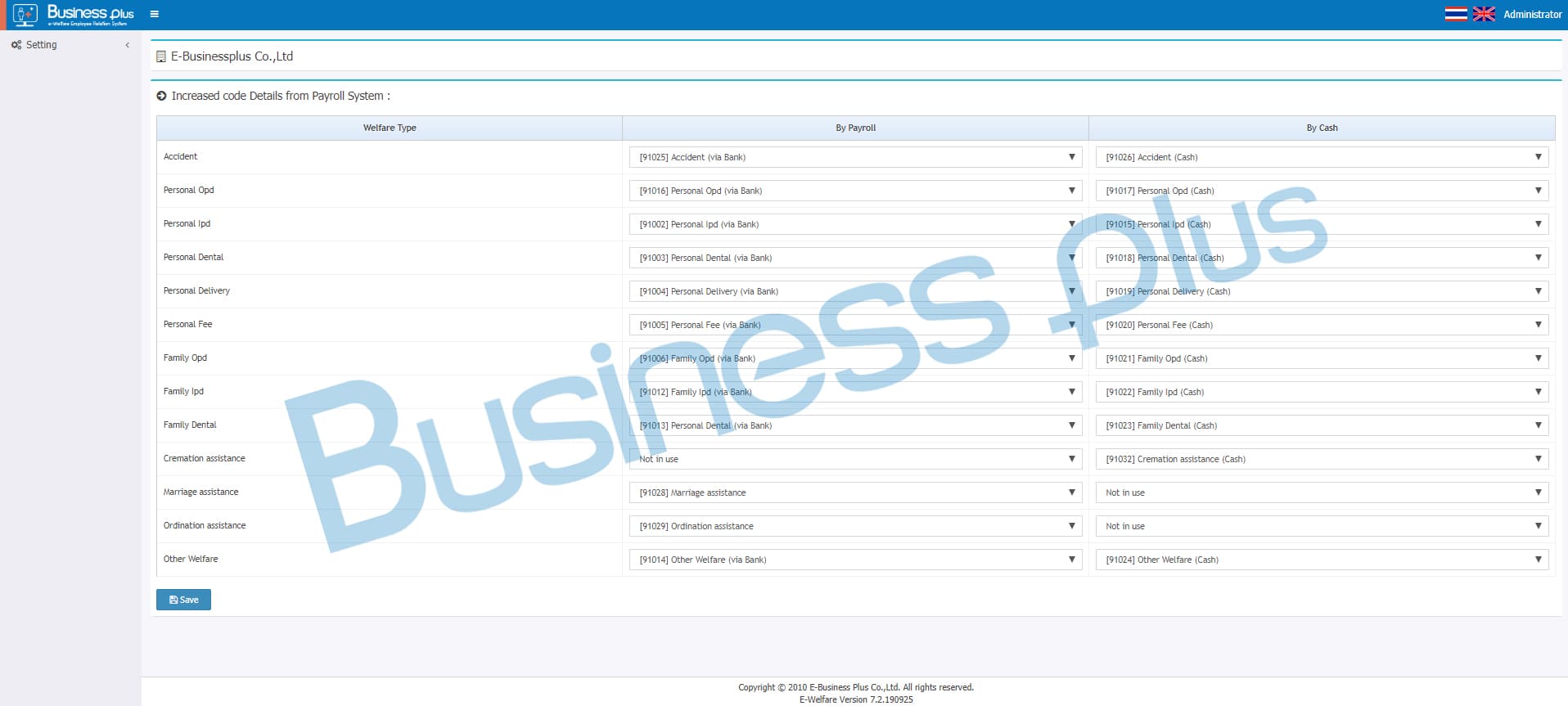Save the payroll code settings

[183, 600]
